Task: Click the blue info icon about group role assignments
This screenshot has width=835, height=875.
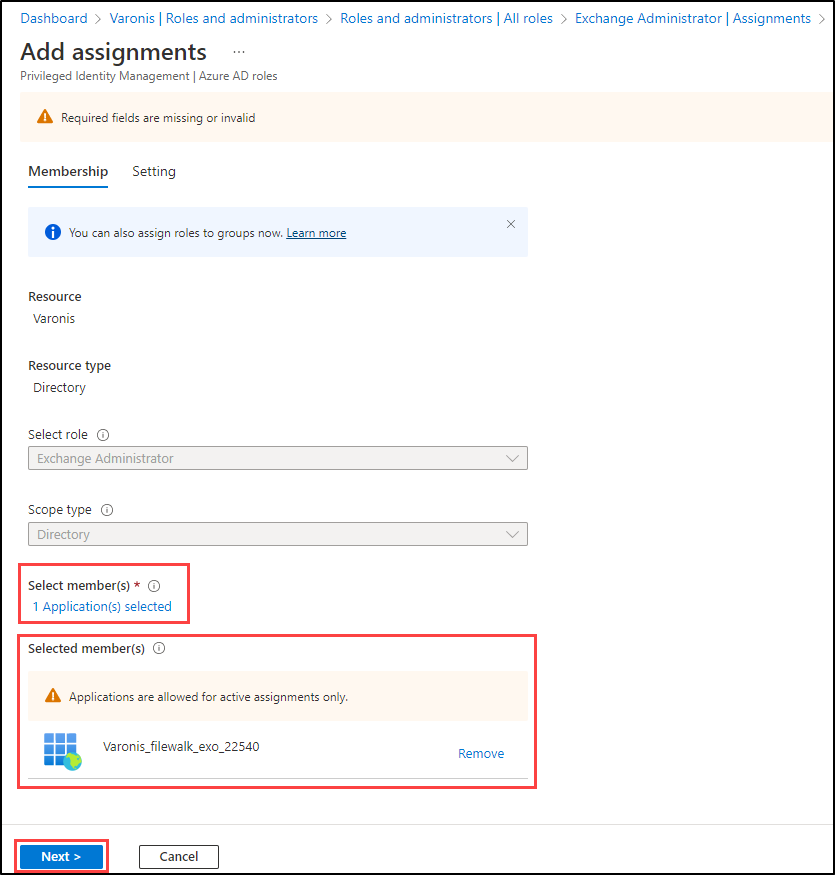Action: click(x=52, y=232)
